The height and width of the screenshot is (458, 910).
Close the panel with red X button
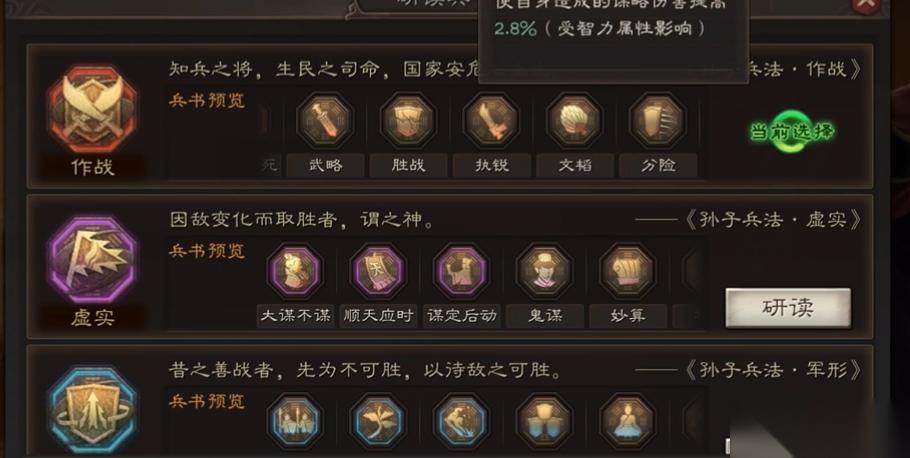[x=866, y=5]
